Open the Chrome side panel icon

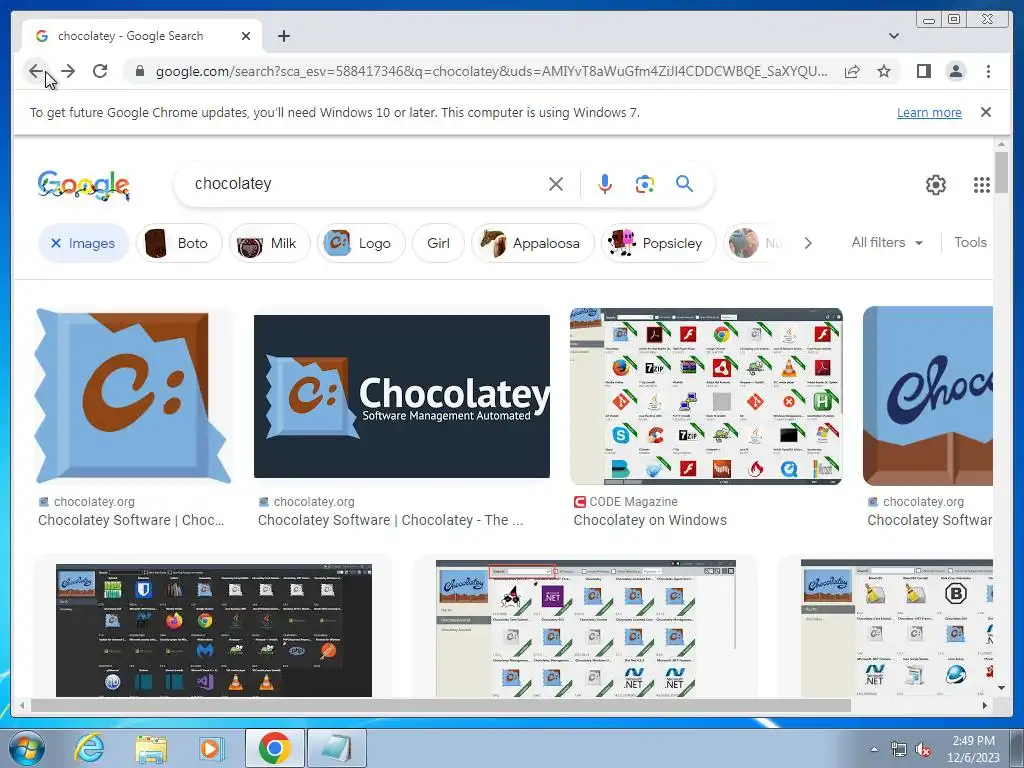pyautogui.click(x=923, y=71)
